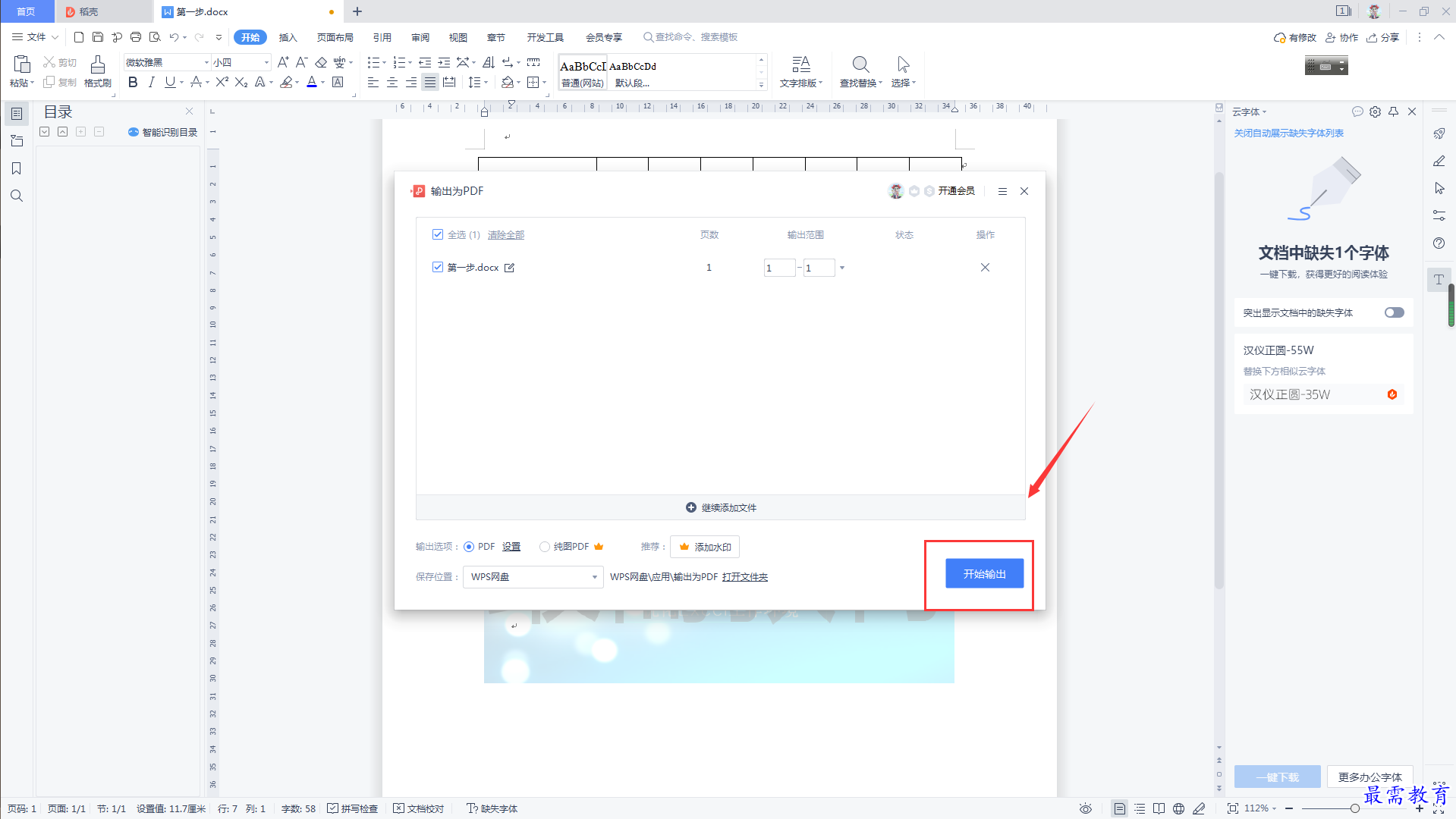Expand the 粘贴 paste options
This screenshot has height=819, width=1456.
22,83
